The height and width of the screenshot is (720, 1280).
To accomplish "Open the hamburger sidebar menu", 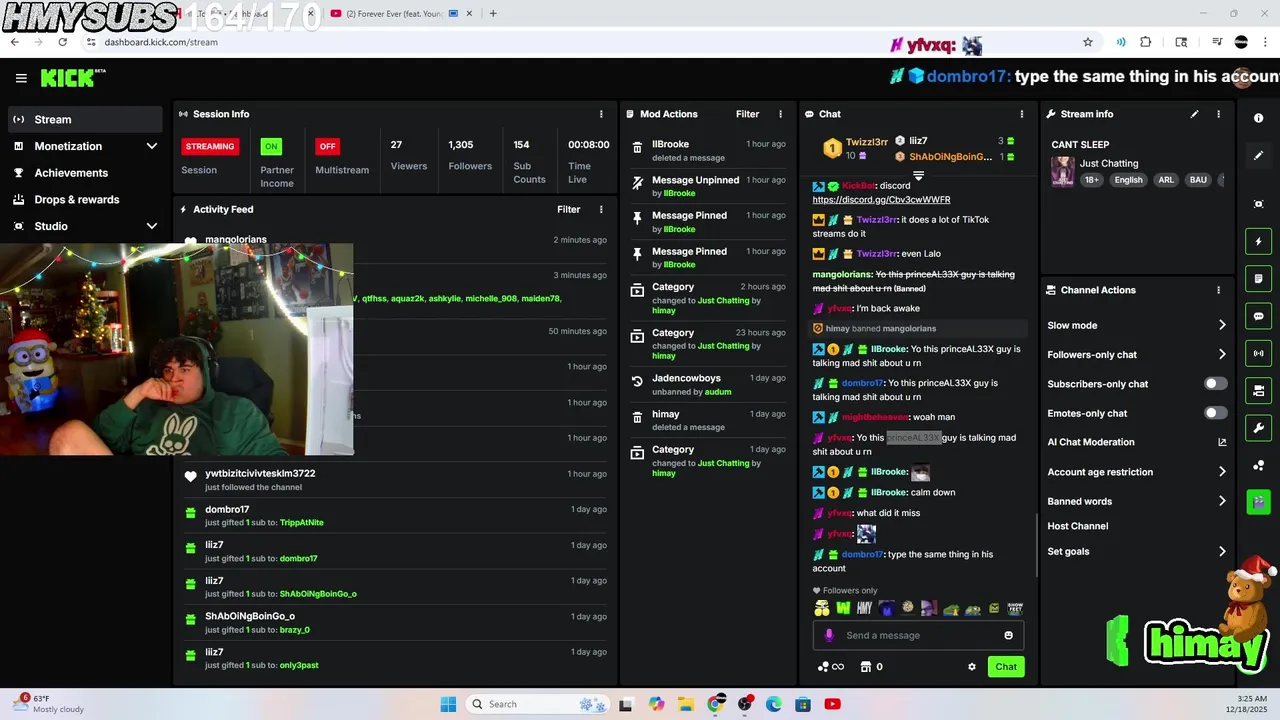I will pyautogui.click(x=21, y=78).
